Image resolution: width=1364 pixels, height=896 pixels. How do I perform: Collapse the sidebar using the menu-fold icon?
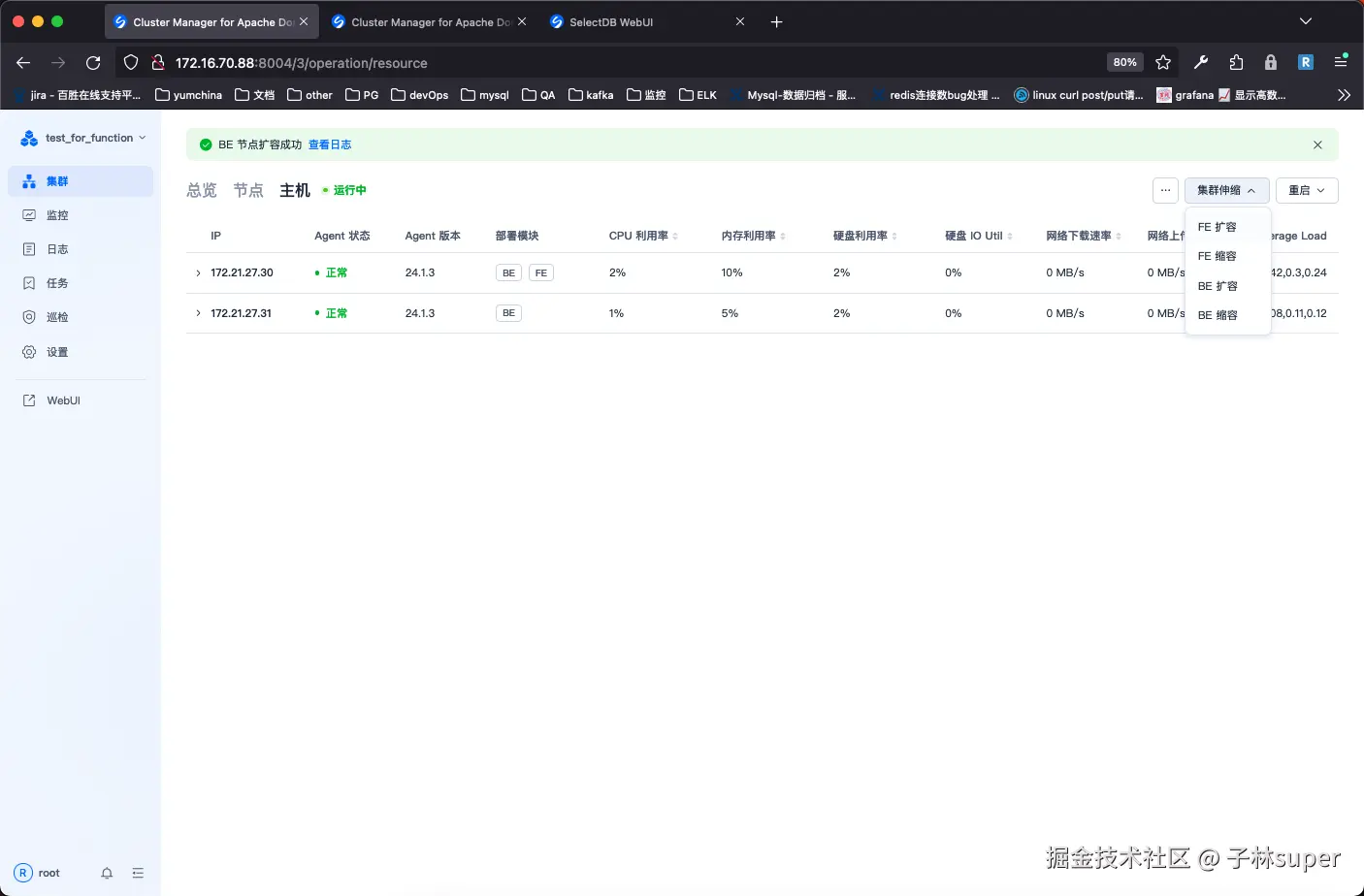[x=138, y=873]
